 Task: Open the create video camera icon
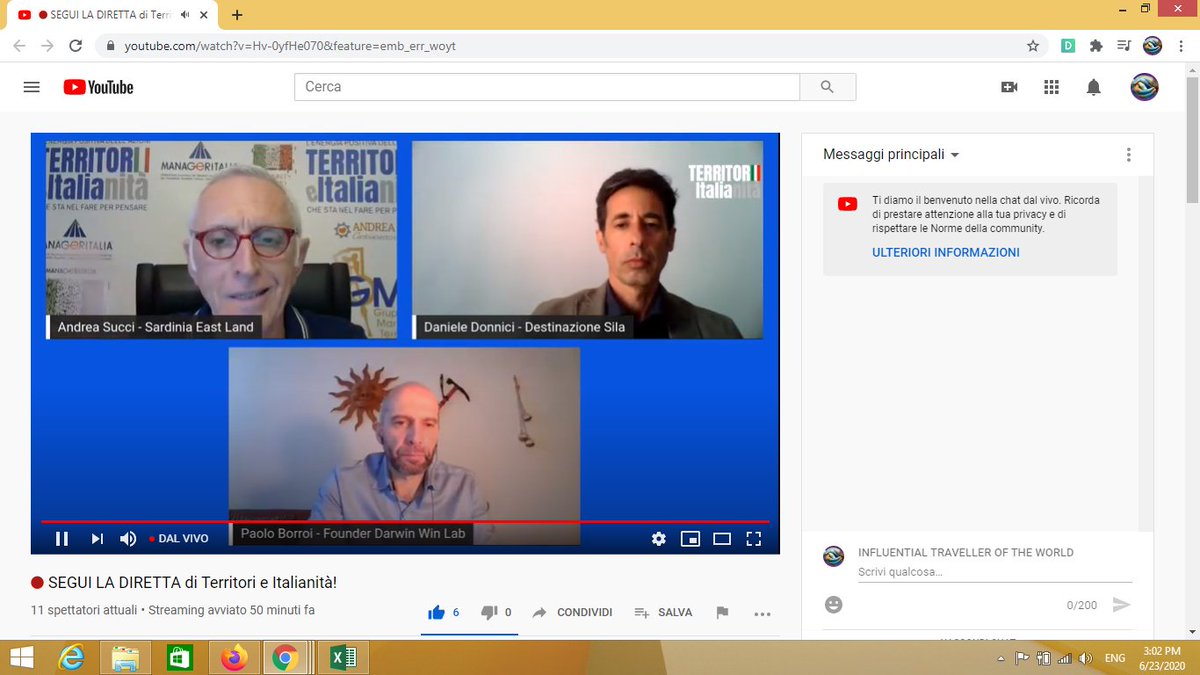(x=1009, y=87)
